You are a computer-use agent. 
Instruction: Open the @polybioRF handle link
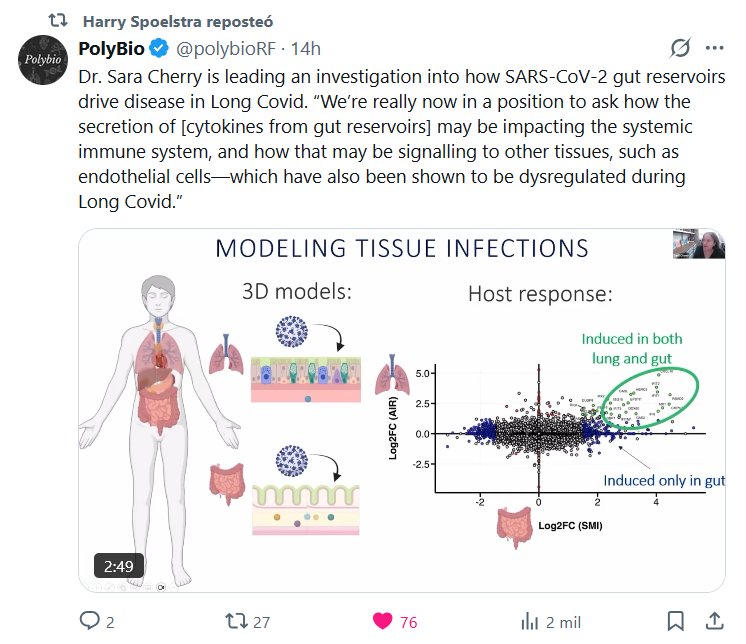pos(225,48)
